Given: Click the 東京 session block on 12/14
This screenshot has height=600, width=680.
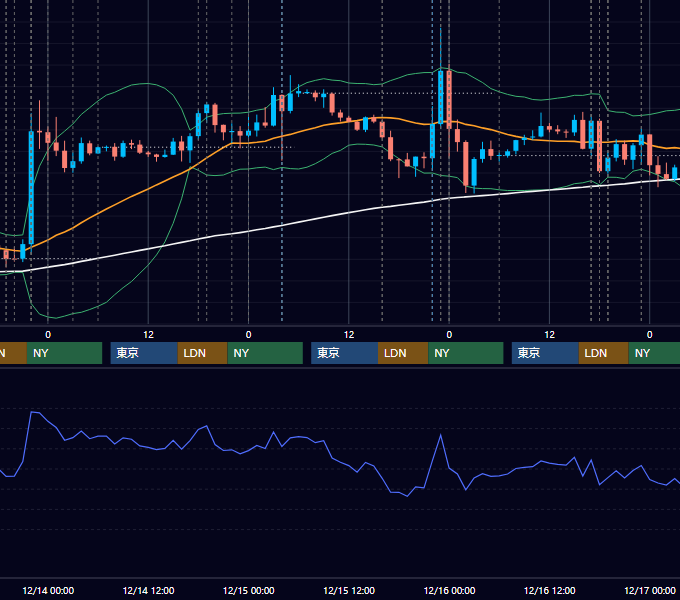Looking at the screenshot, I should point(144,353).
